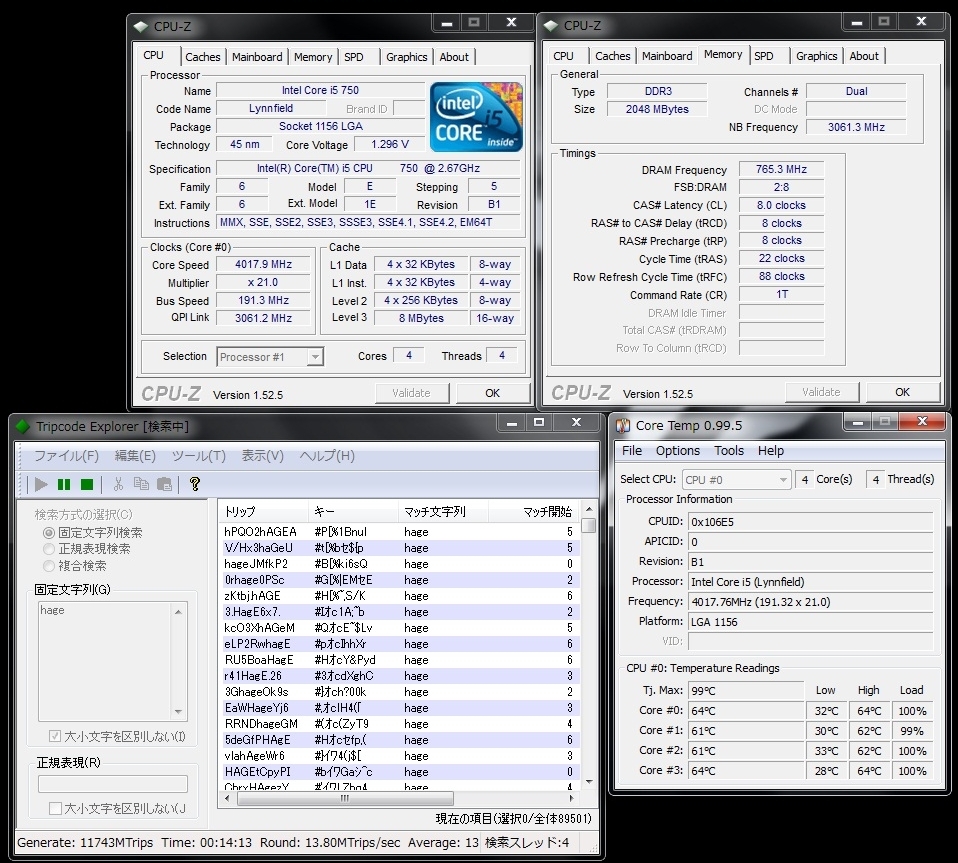Open the ツール(T) menu
958x863 pixels.
point(199,456)
